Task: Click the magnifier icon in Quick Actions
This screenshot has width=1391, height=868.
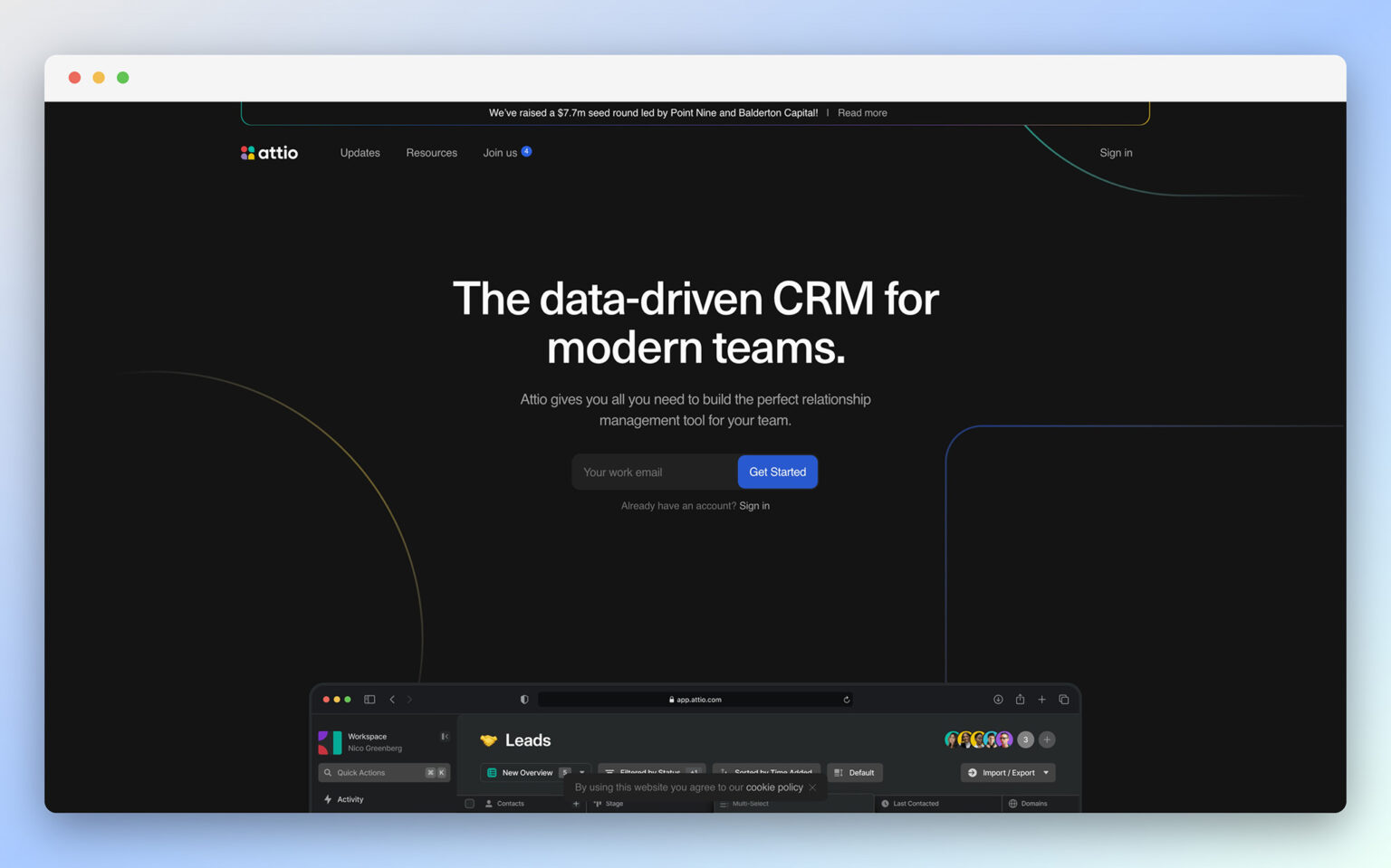Action: (328, 772)
